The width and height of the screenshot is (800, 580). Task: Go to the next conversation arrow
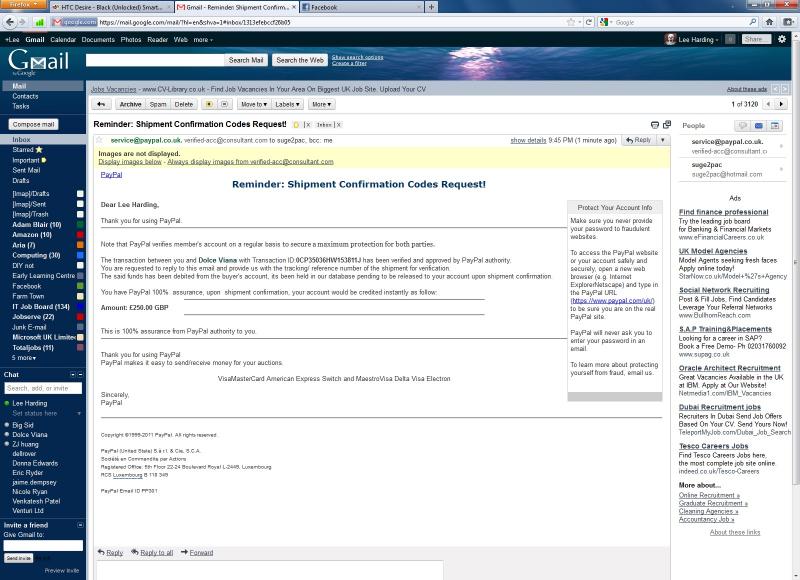point(782,104)
